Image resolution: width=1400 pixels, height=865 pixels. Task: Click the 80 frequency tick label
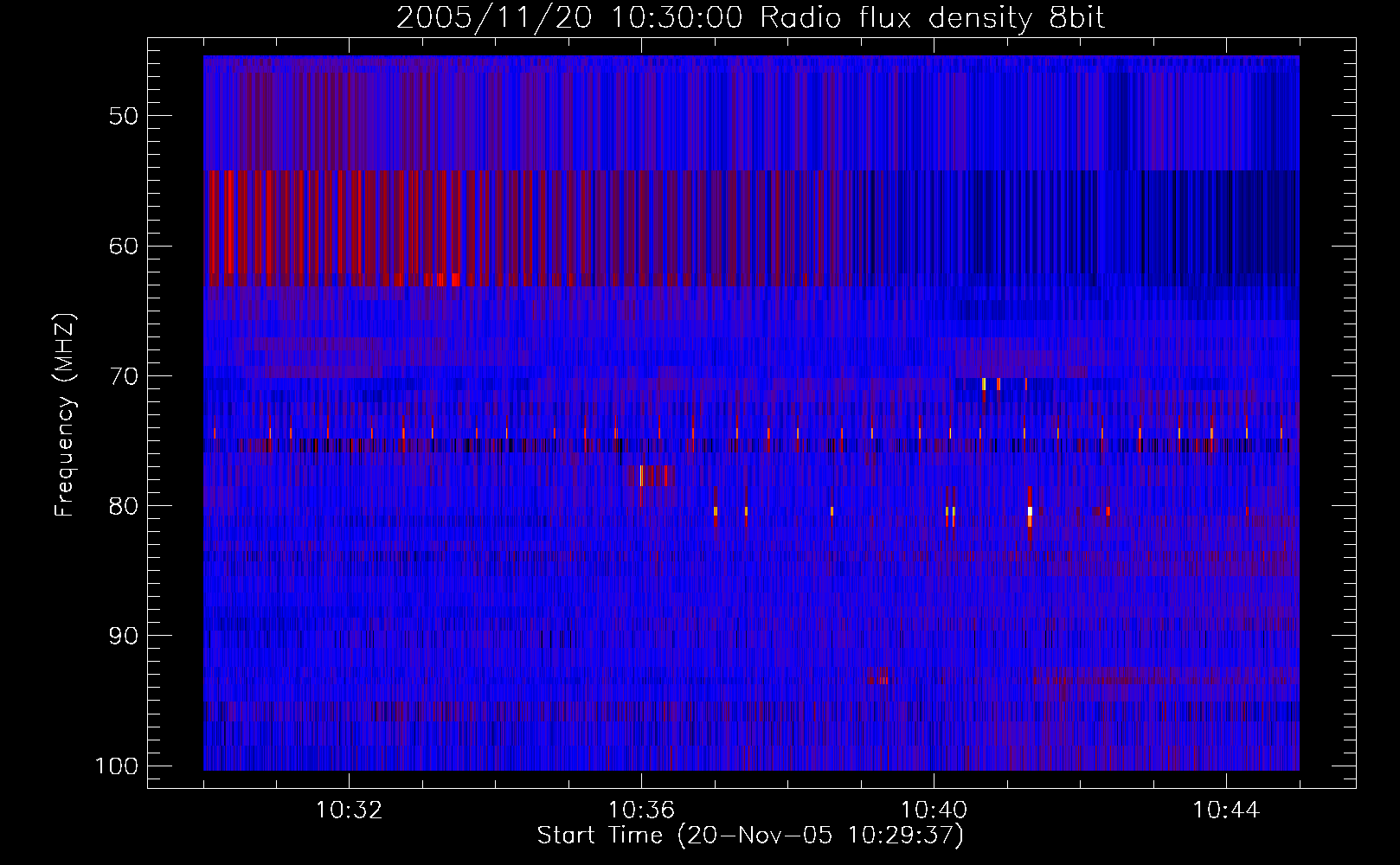pyautogui.click(x=124, y=506)
